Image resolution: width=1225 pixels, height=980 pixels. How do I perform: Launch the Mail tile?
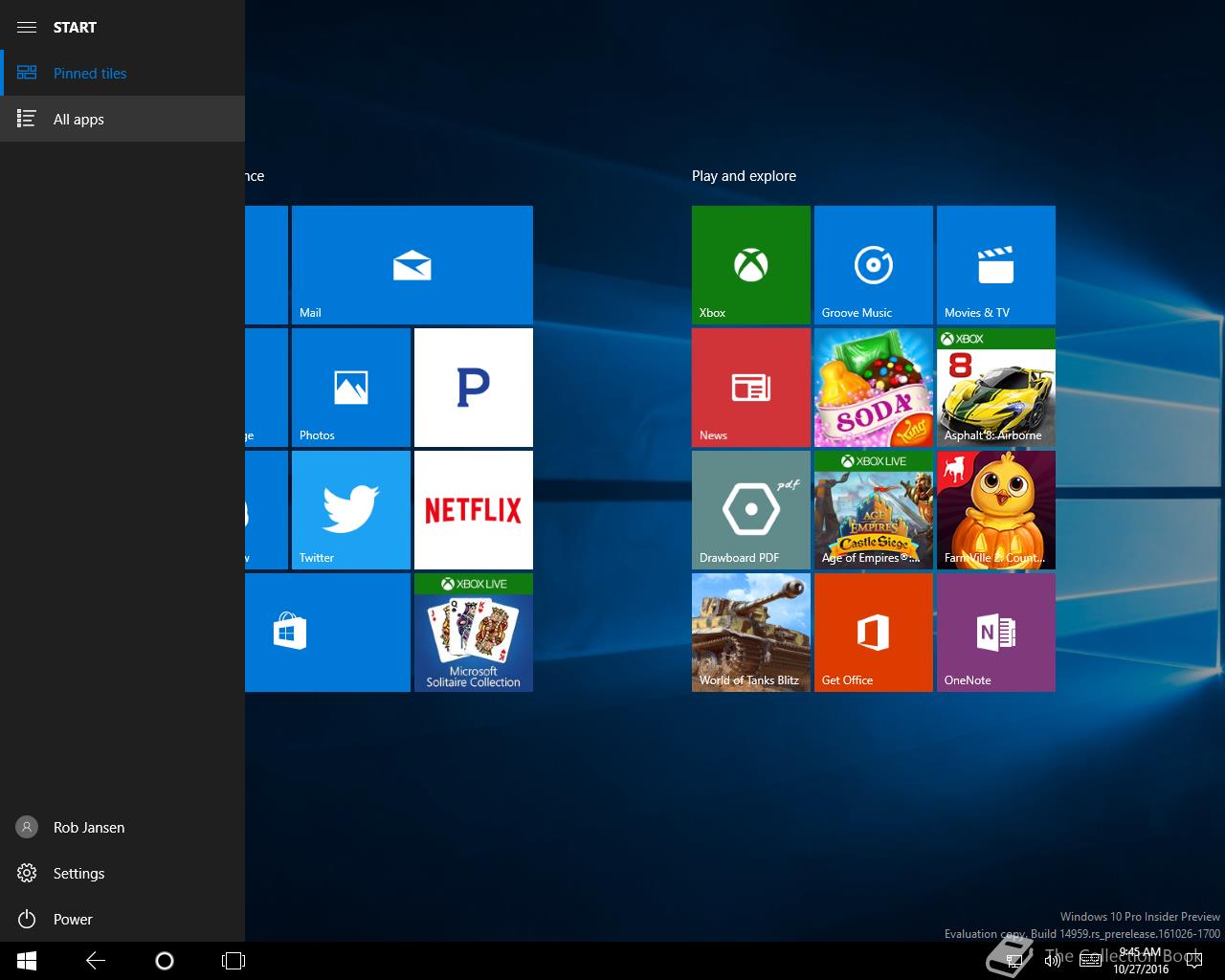pos(412,265)
